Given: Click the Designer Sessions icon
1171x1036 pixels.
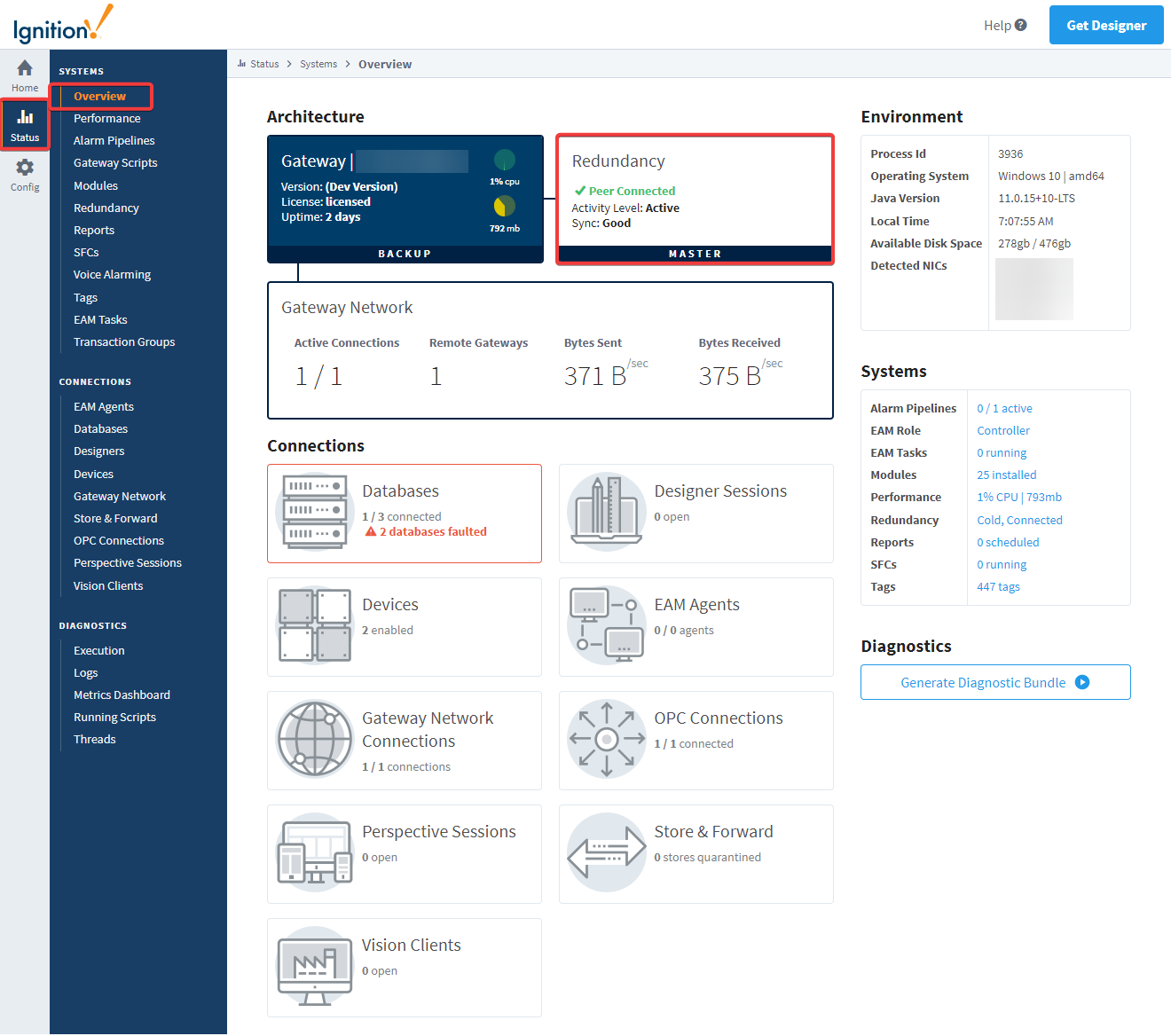Looking at the screenshot, I should click(x=607, y=512).
